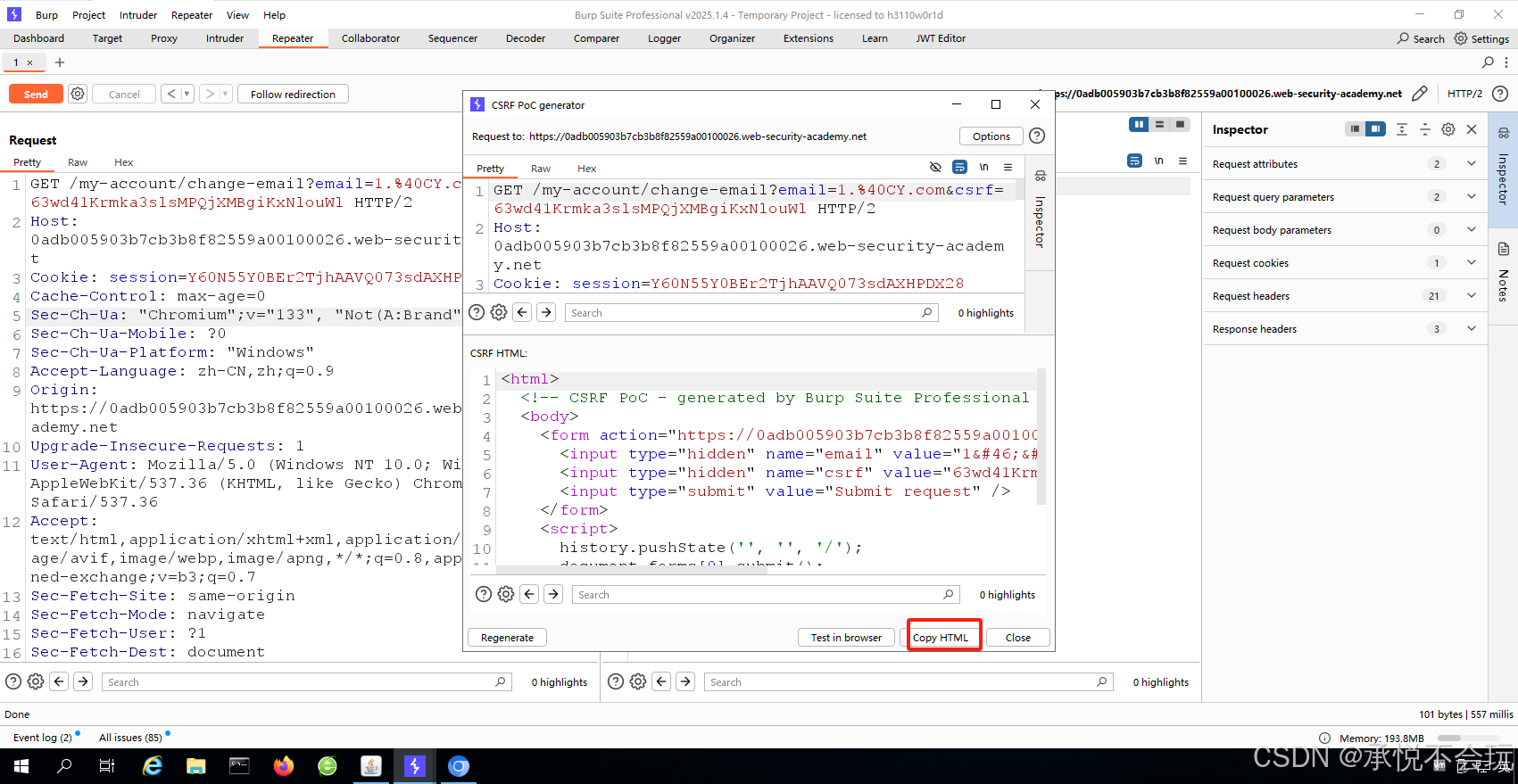Open history back dropdown arrow
The width and height of the screenshot is (1518, 784).
coord(187,94)
